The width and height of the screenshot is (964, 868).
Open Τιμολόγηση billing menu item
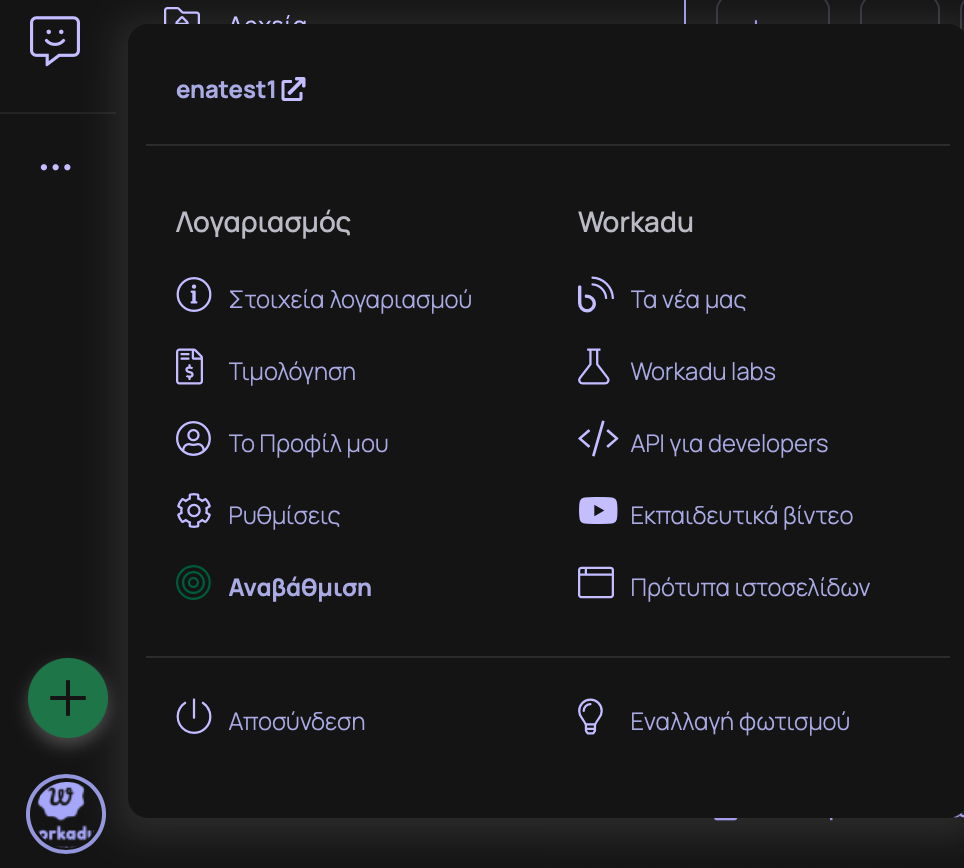tap(291, 372)
